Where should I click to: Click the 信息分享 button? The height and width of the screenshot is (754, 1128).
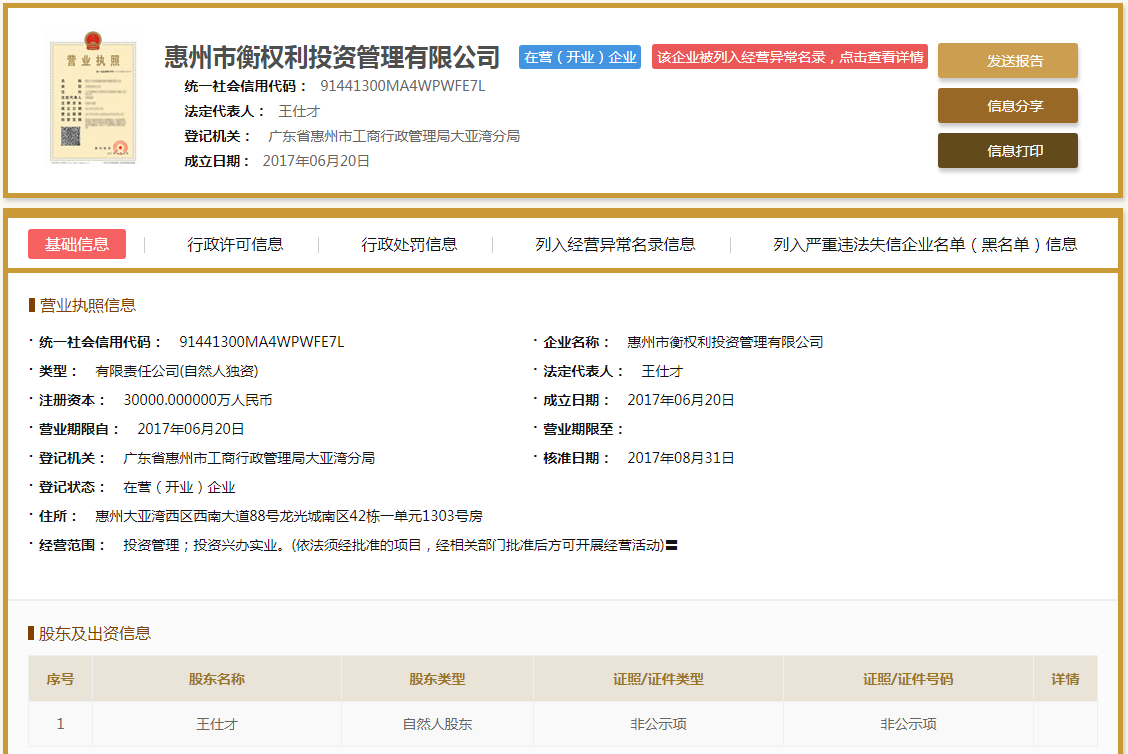(x=1007, y=105)
